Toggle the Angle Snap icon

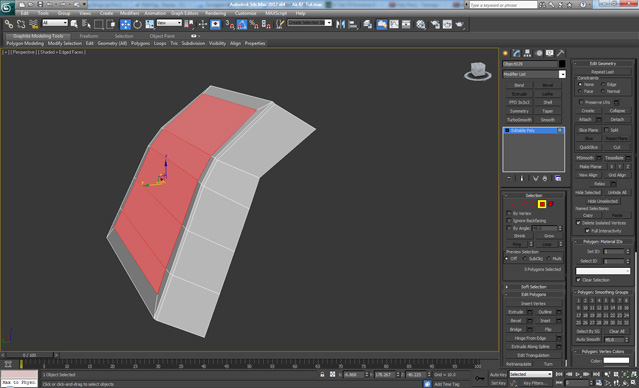pyautogui.click(x=242, y=24)
